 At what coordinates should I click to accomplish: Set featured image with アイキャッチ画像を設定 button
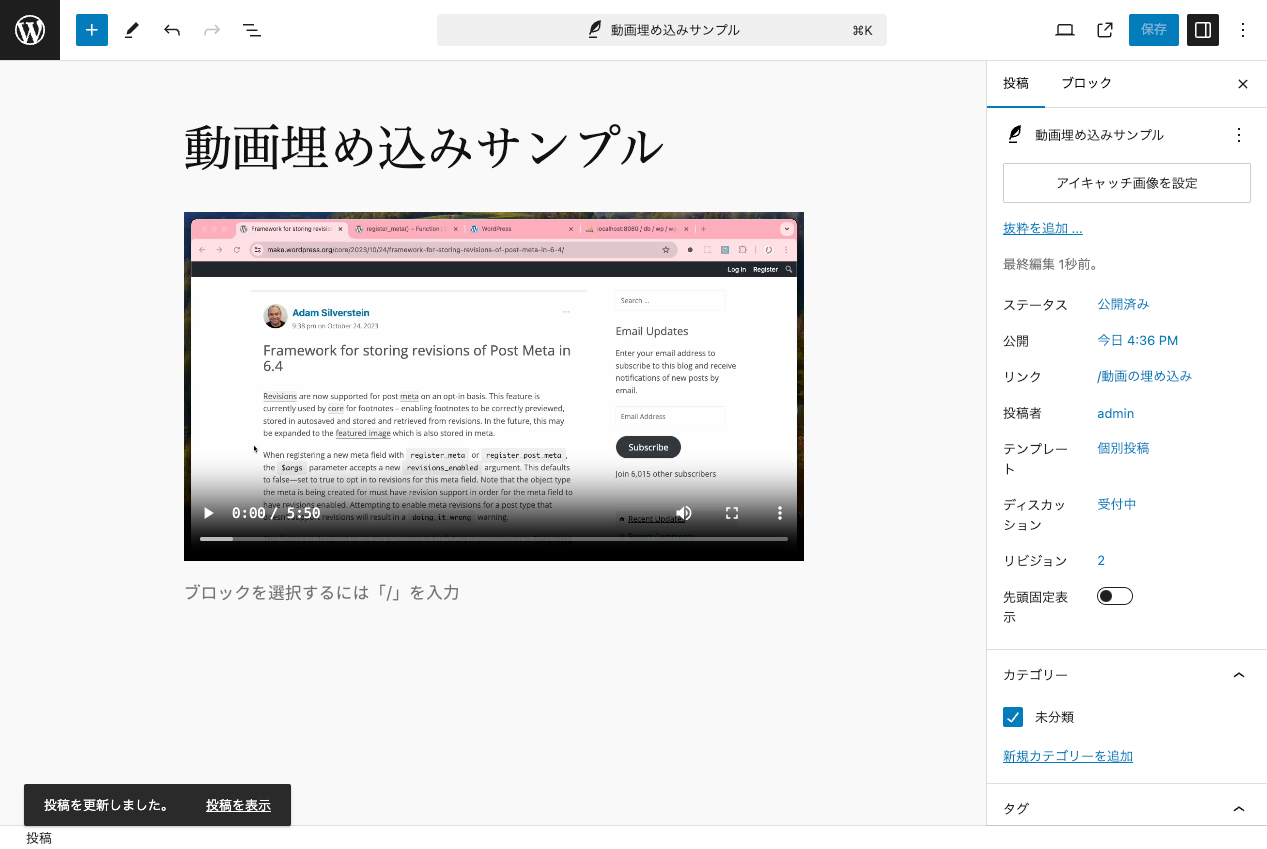[x=1127, y=183]
